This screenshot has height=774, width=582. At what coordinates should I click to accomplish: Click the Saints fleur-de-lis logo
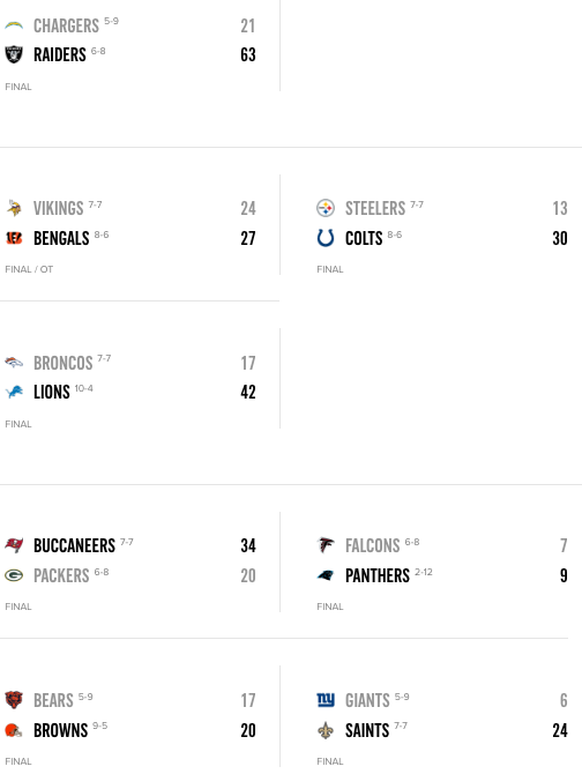click(325, 730)
